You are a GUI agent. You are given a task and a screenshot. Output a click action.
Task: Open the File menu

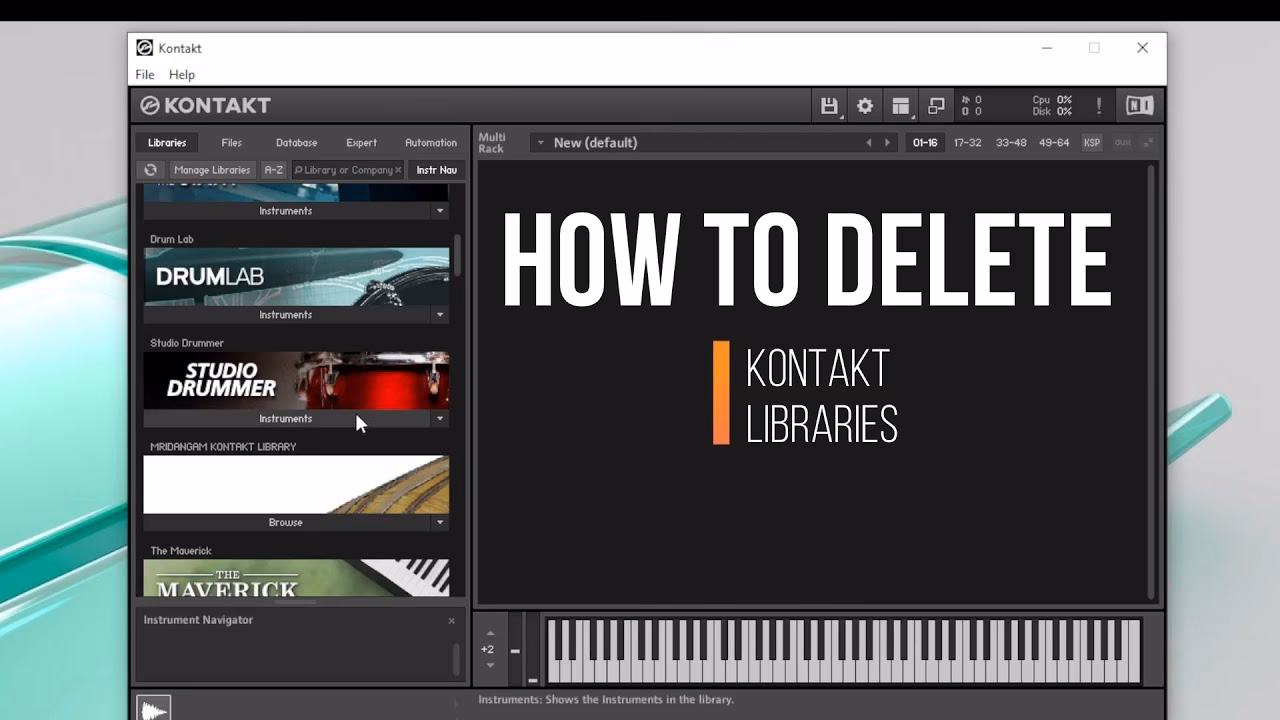click(x=145, y=75)
